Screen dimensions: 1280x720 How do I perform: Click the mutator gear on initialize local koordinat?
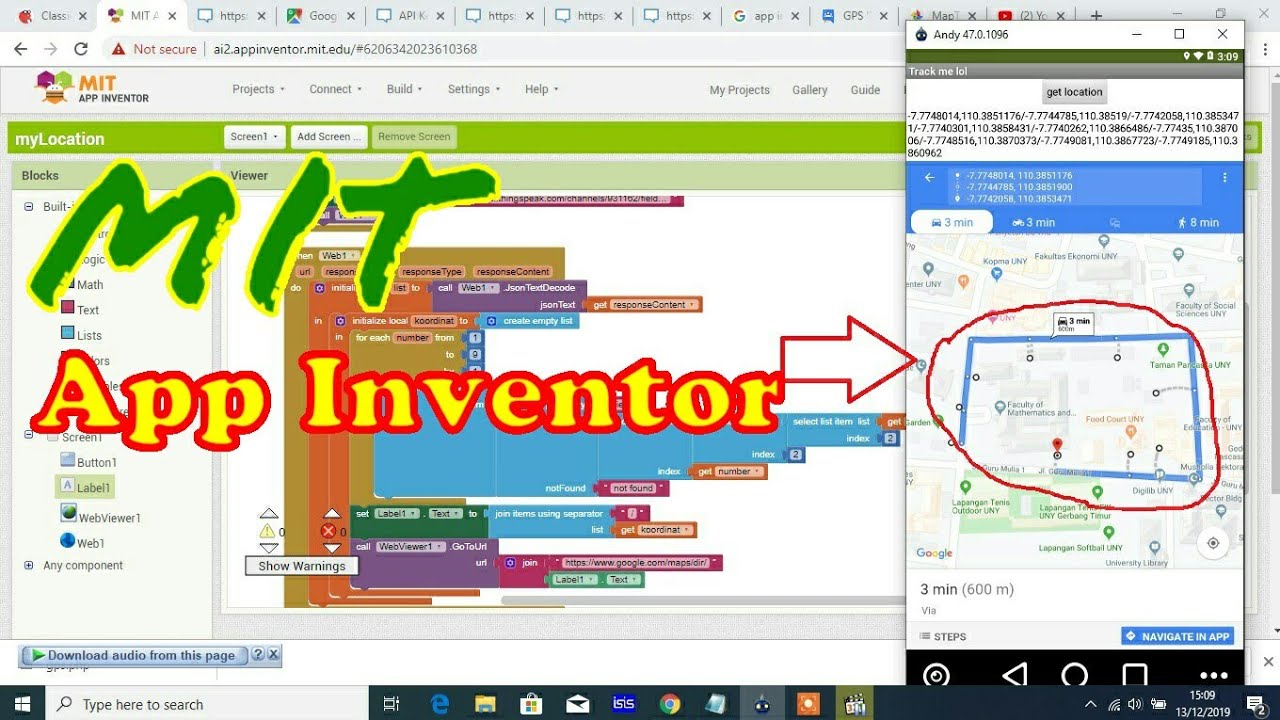coord(341,321)
